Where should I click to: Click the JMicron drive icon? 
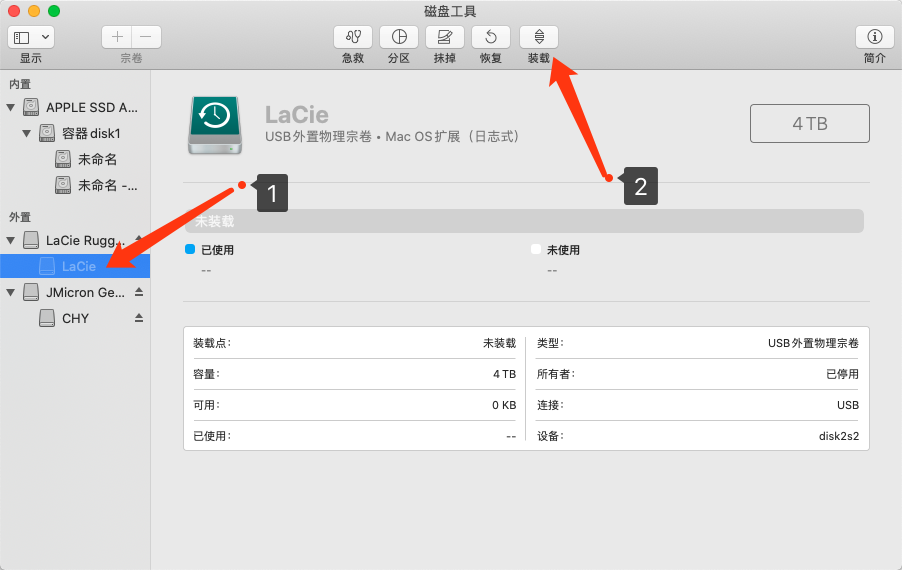click(31, 292)
